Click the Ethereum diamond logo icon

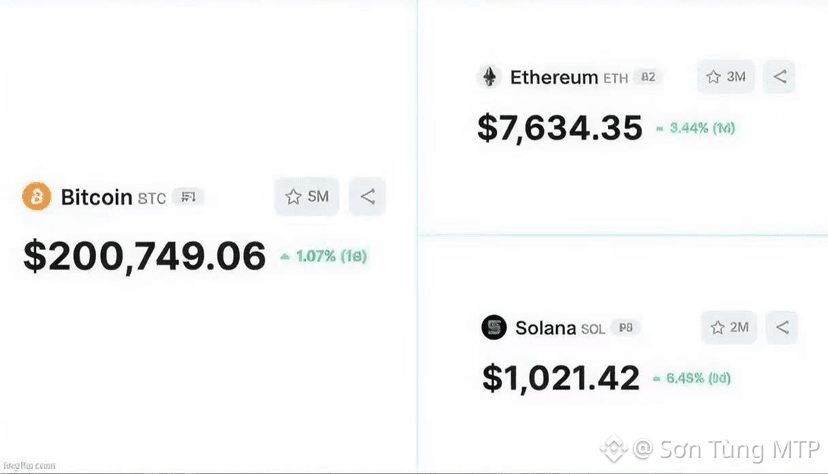click(x=490, y=77)
